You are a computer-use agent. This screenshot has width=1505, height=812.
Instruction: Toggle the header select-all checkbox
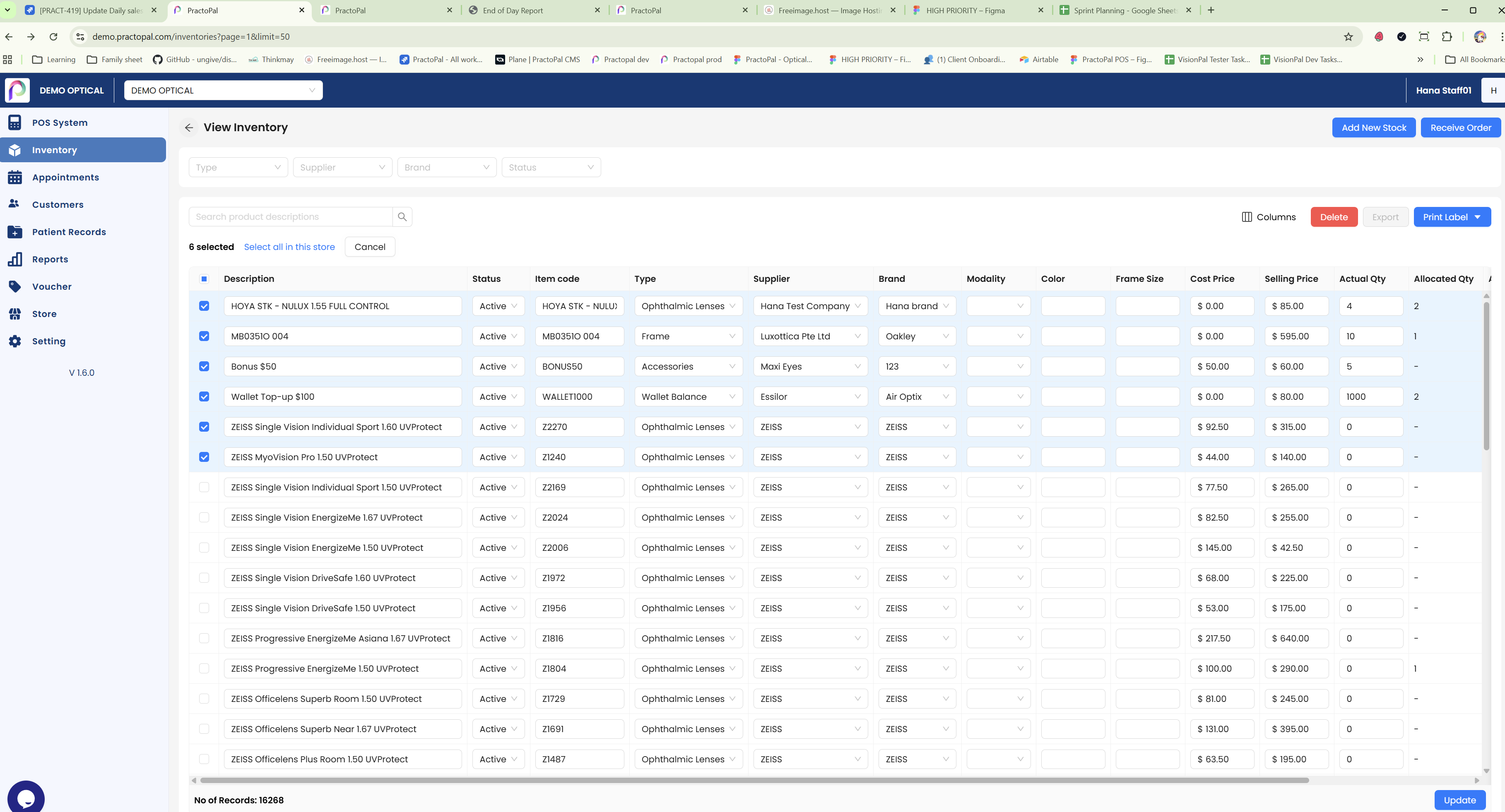tap(204, 279)
